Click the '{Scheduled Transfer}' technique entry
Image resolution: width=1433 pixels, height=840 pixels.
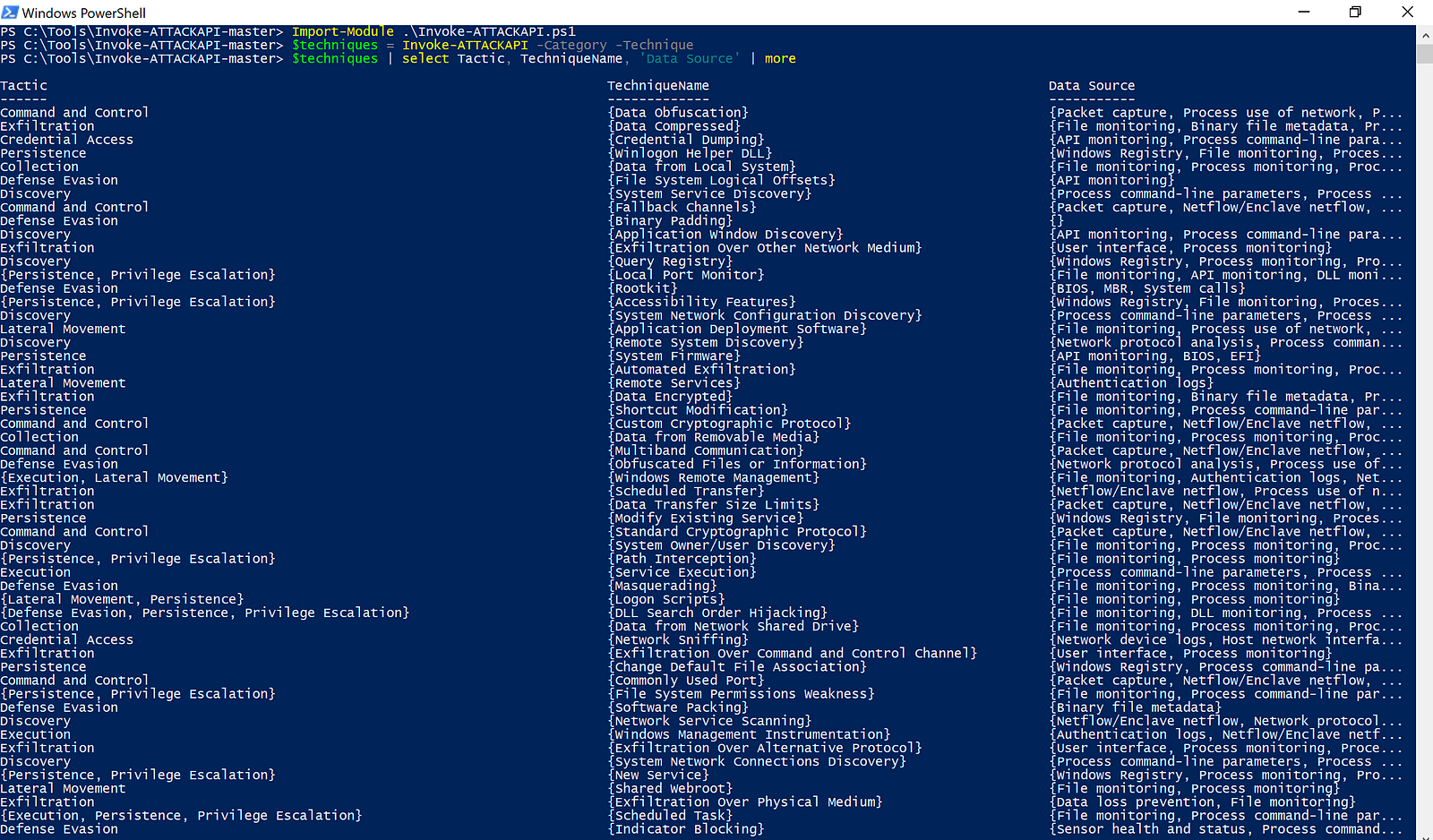coord(686,491)
